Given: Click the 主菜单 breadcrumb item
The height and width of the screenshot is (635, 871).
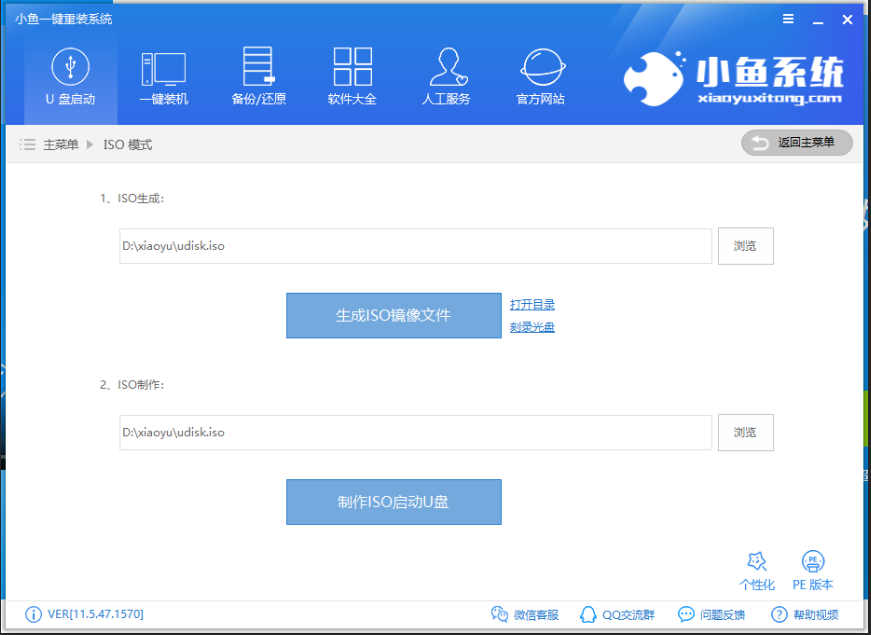Looking at the screenshot, I should [61, 145].
